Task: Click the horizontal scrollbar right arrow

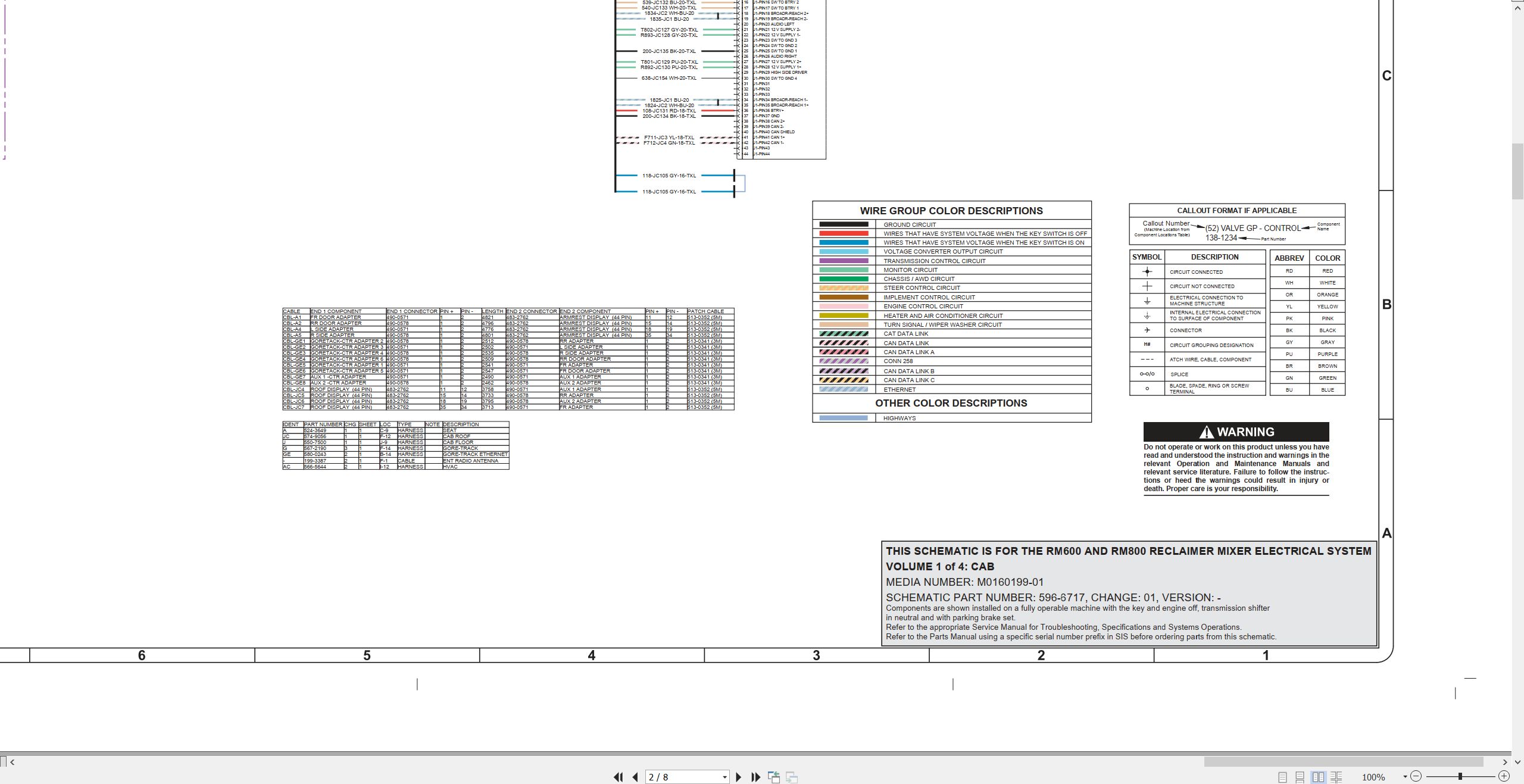Action: tap(1505, 762)
